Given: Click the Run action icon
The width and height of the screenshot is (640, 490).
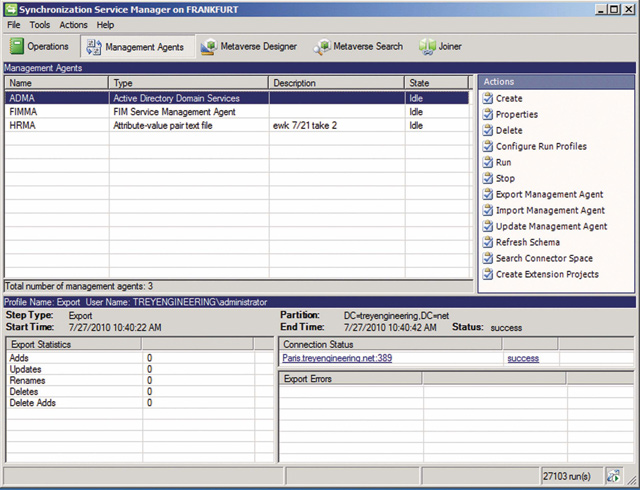Looking at the screenshot, I should [x=487, y=162].
